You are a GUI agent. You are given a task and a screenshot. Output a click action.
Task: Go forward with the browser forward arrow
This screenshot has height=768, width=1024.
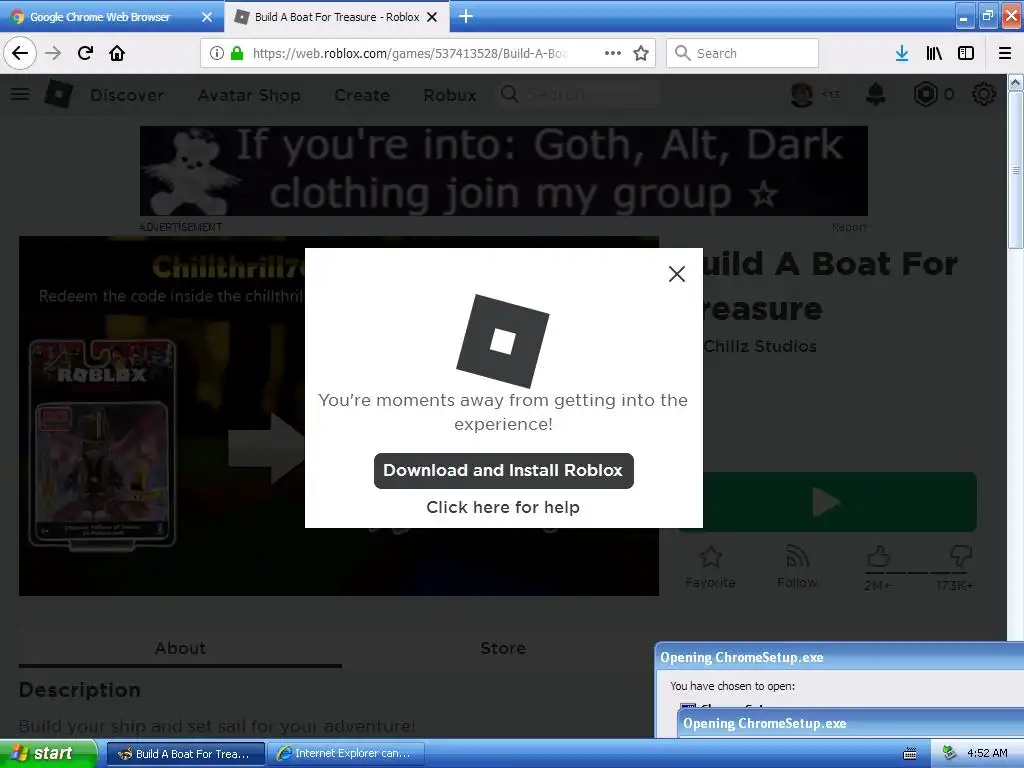click(x=53, y=53)
